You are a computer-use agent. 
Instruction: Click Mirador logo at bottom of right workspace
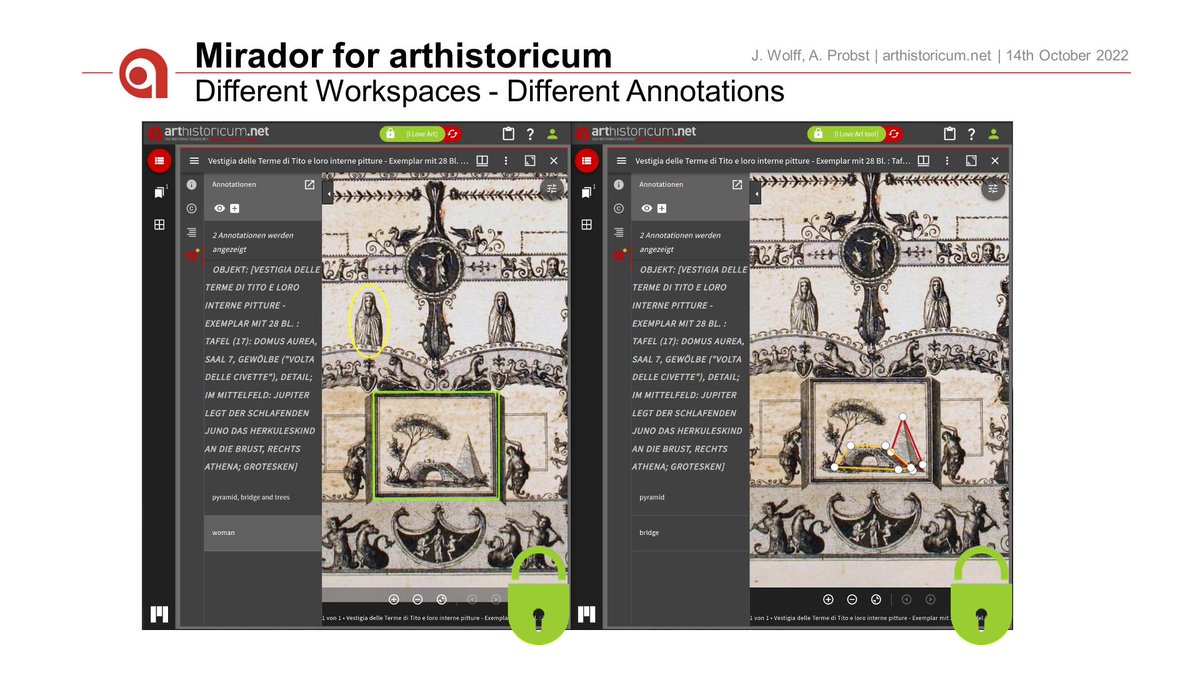point(587,614)
